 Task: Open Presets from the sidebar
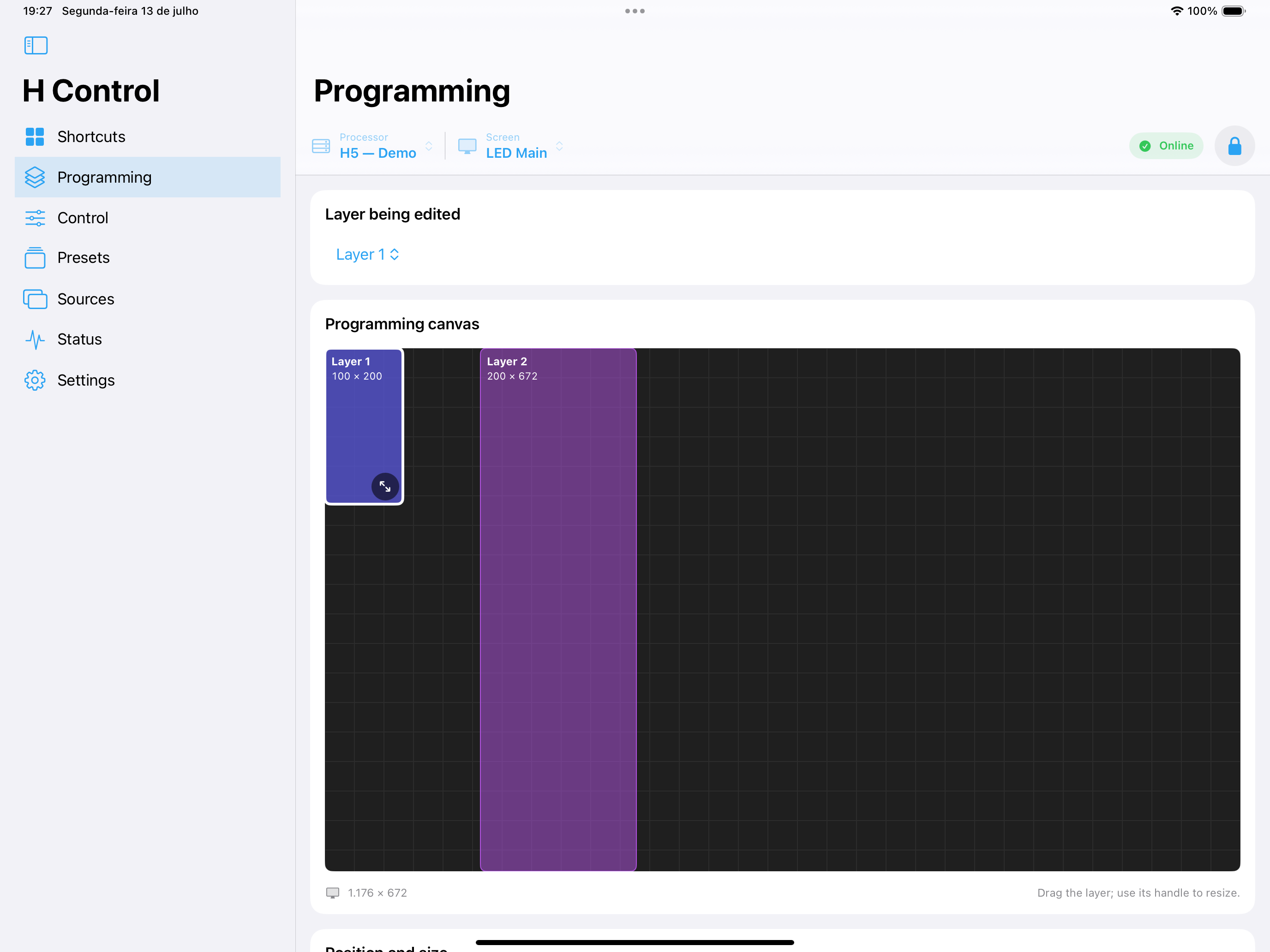pos(148,258)
